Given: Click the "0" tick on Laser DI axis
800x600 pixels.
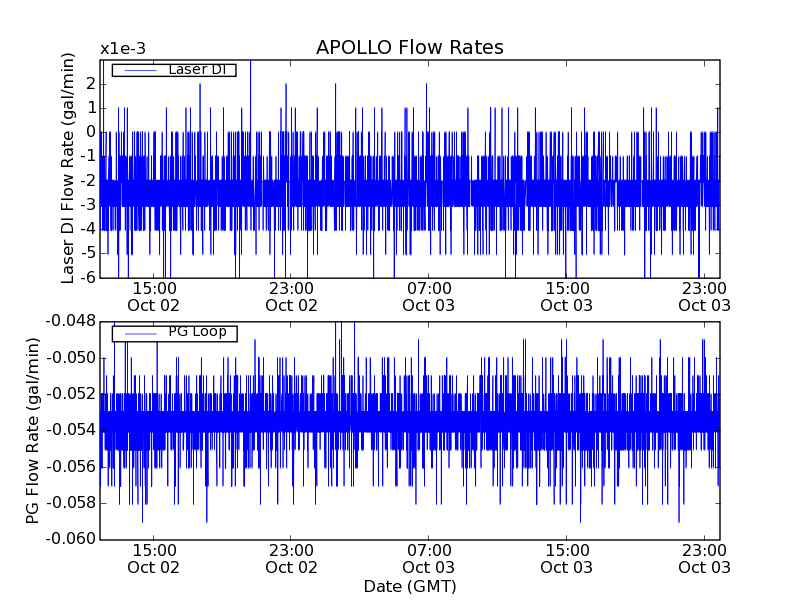Looking at the screenshot, I should pos(90,131).
